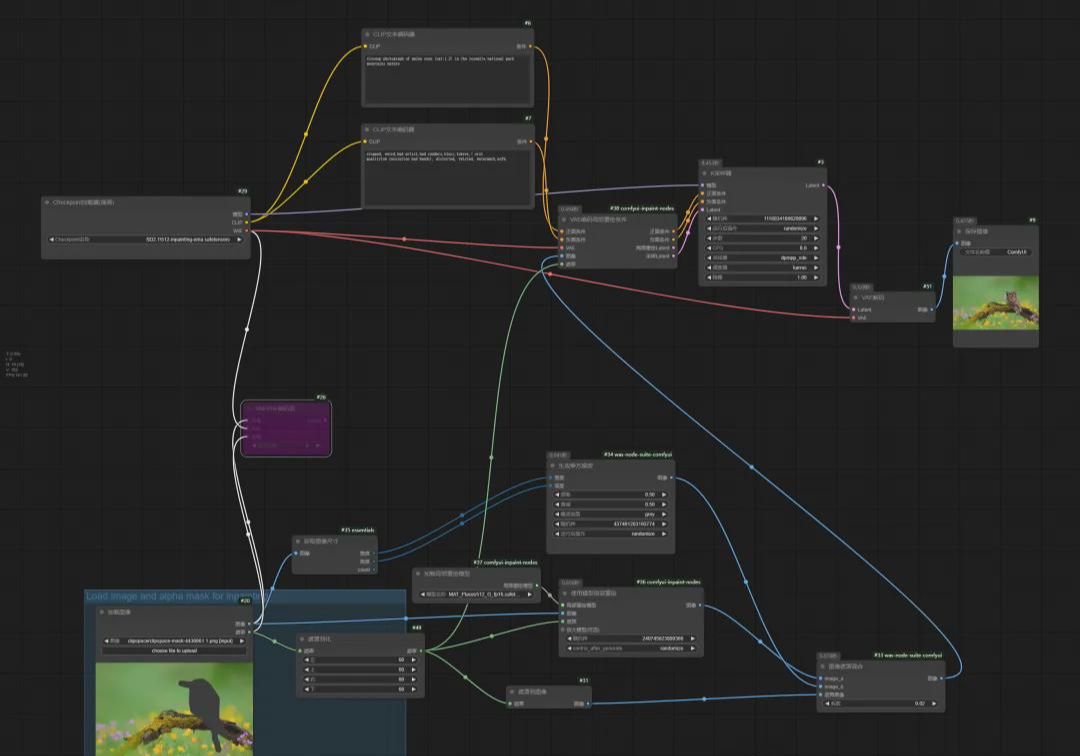Viewport: 1080px width, 756px height.
Task: Toggle the randomize option in the noise generator node #34
Action: 610,534
